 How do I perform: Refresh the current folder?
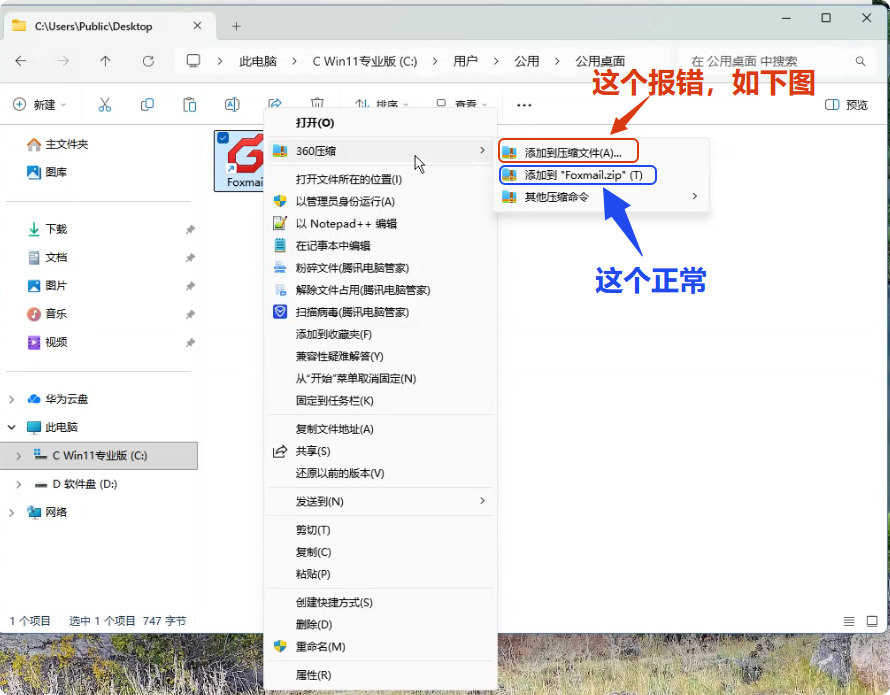point(148,61)
